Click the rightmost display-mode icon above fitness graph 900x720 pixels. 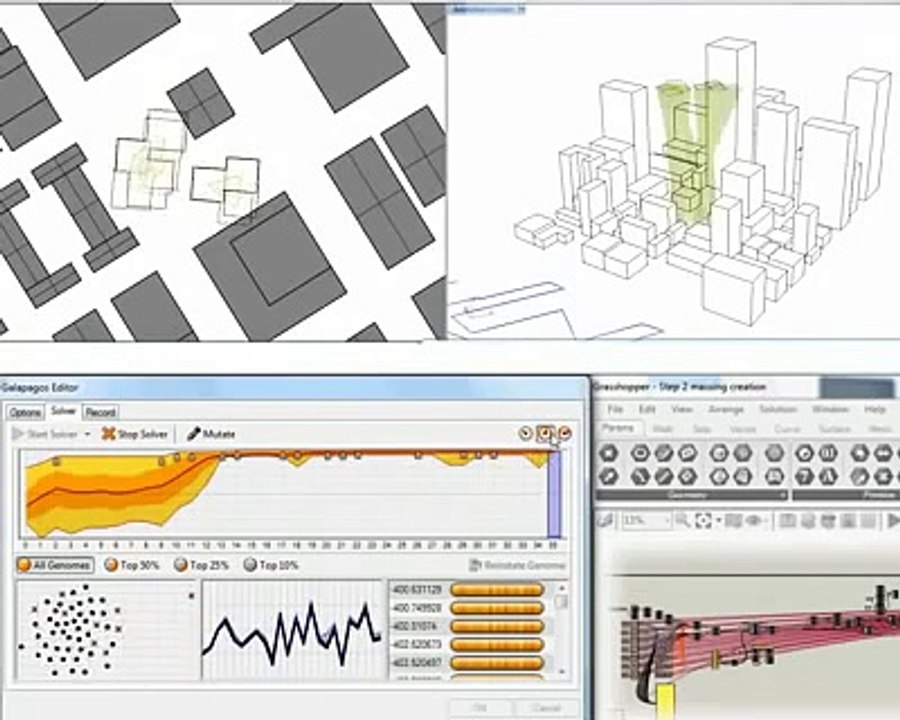click(565, 433)
